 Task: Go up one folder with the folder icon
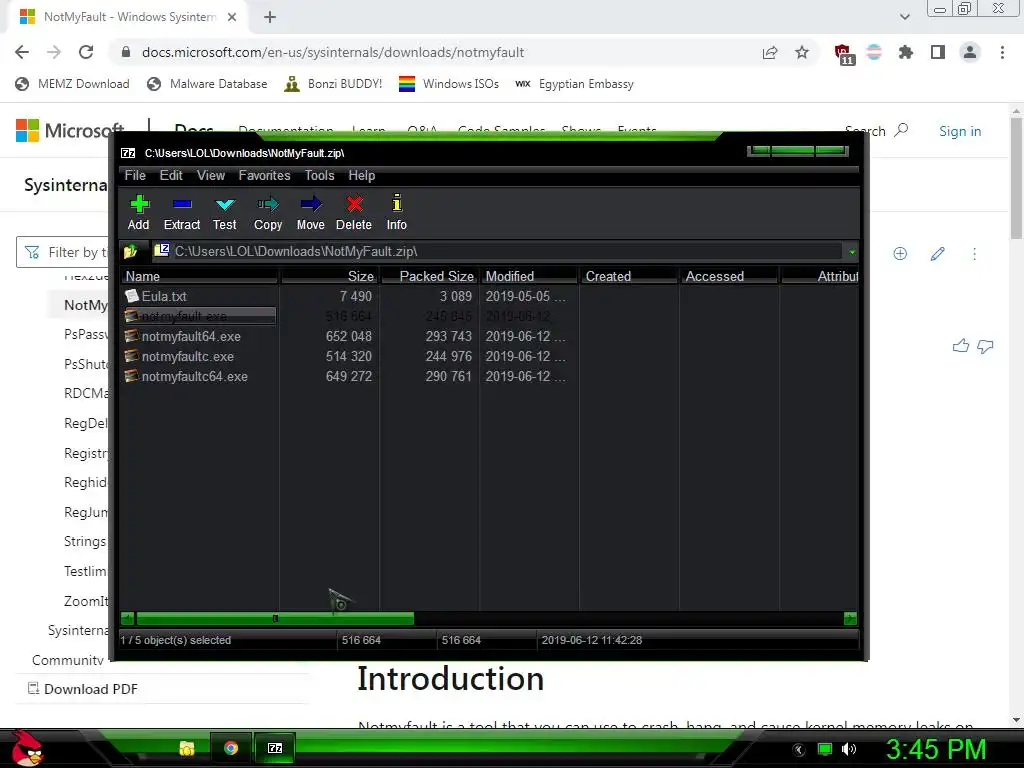131,251
